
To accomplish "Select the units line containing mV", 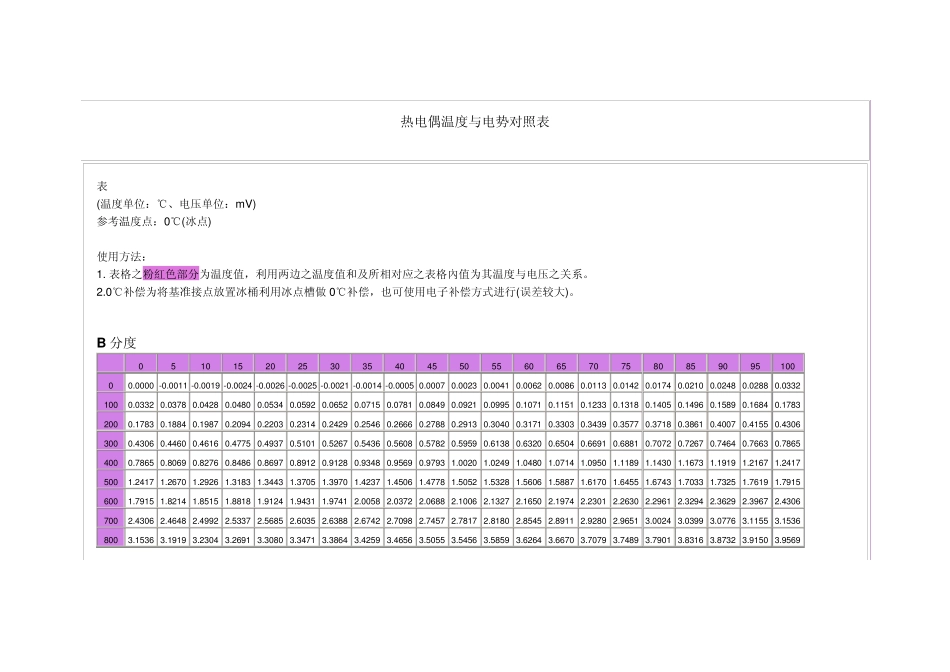I will [176, 204].
